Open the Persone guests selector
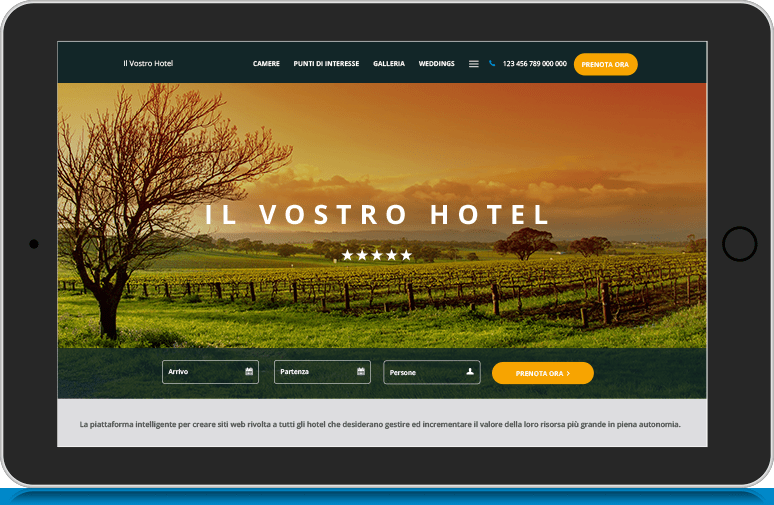 coord(432,372)
